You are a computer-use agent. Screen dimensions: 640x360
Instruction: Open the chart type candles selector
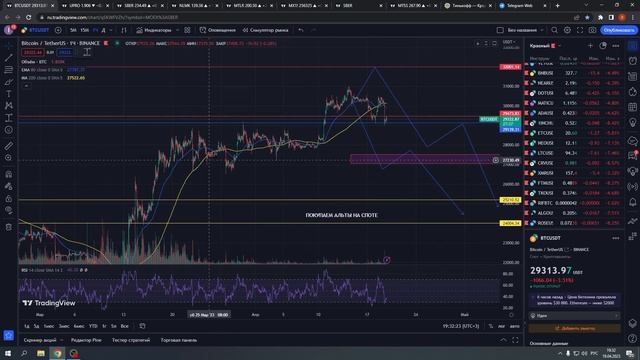click(124, 30)
